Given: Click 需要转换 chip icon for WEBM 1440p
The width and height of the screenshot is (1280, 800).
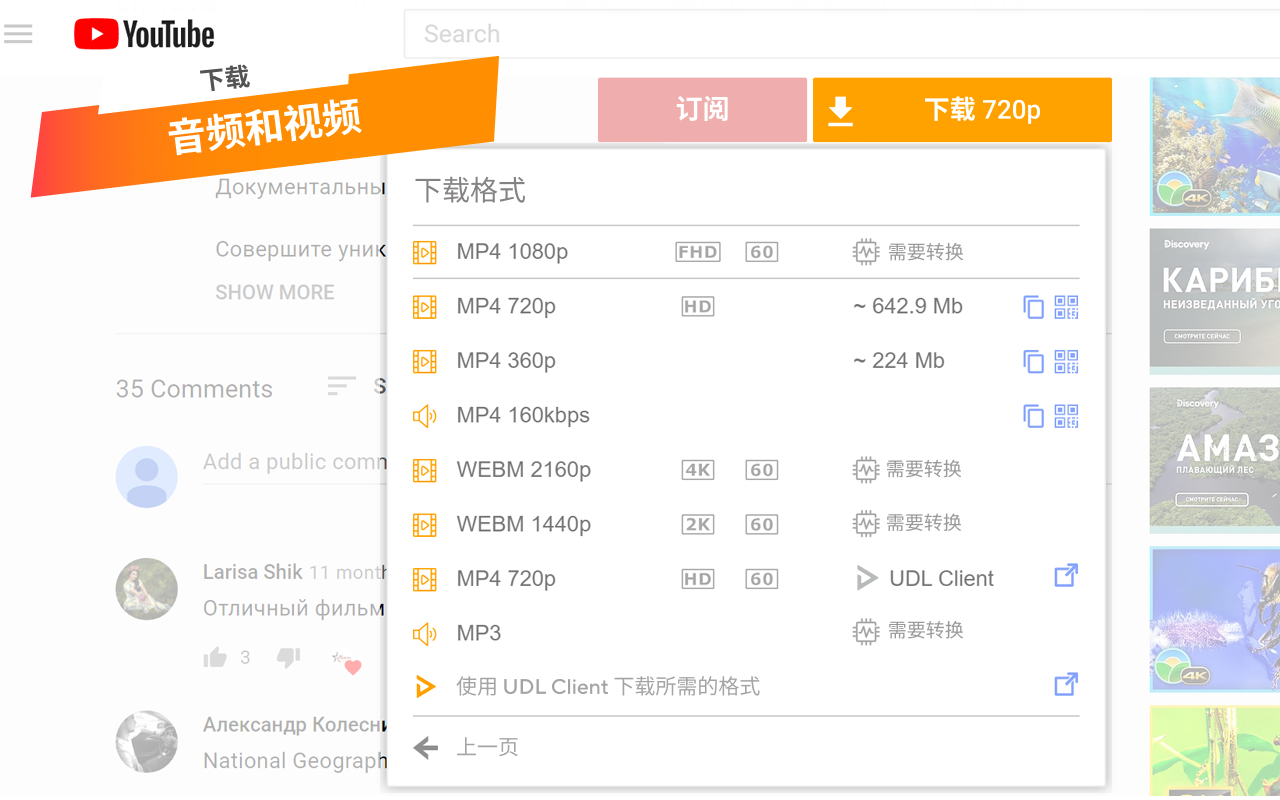Looking at the screenshot, I should [865, 523].
